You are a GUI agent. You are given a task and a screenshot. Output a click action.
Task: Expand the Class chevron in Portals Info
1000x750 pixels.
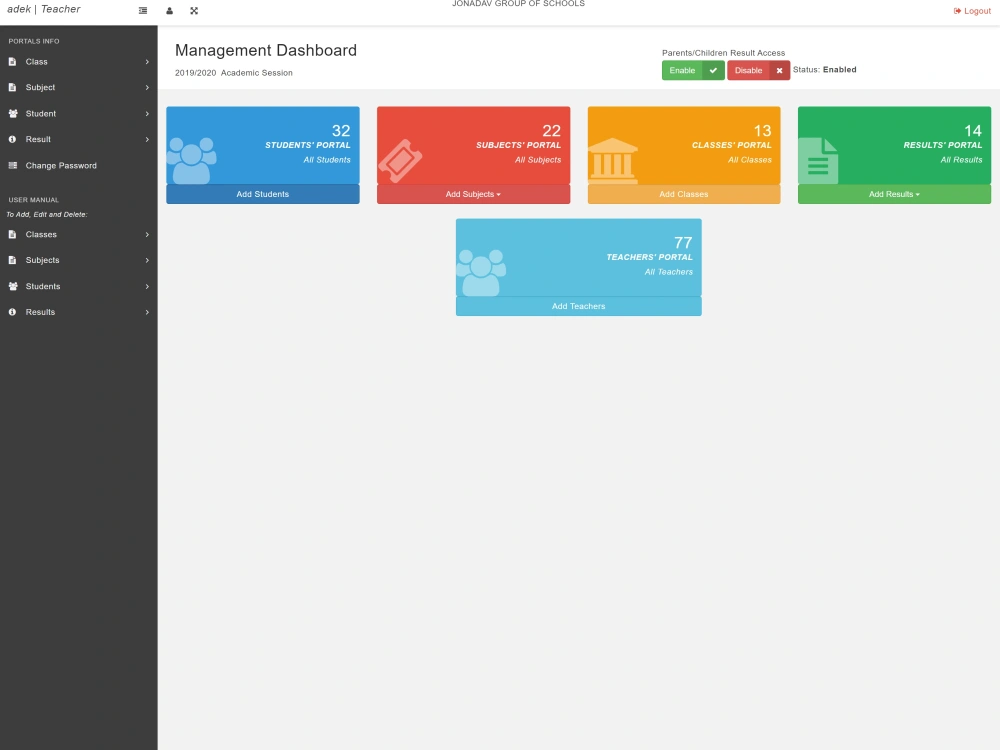pyautogui.click(x=147, y=62)
